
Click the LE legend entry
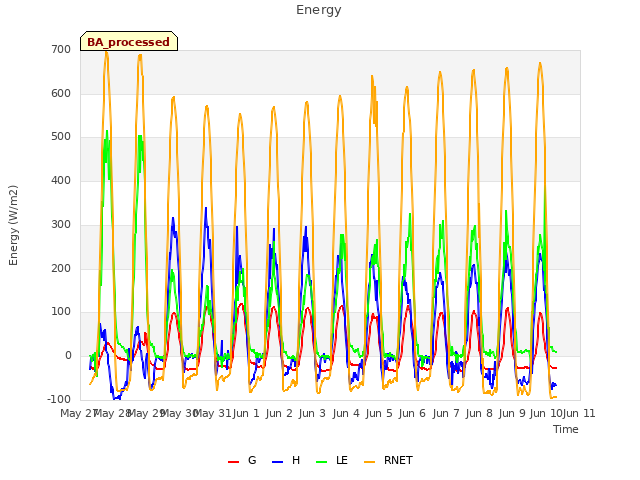click(332, 460)
